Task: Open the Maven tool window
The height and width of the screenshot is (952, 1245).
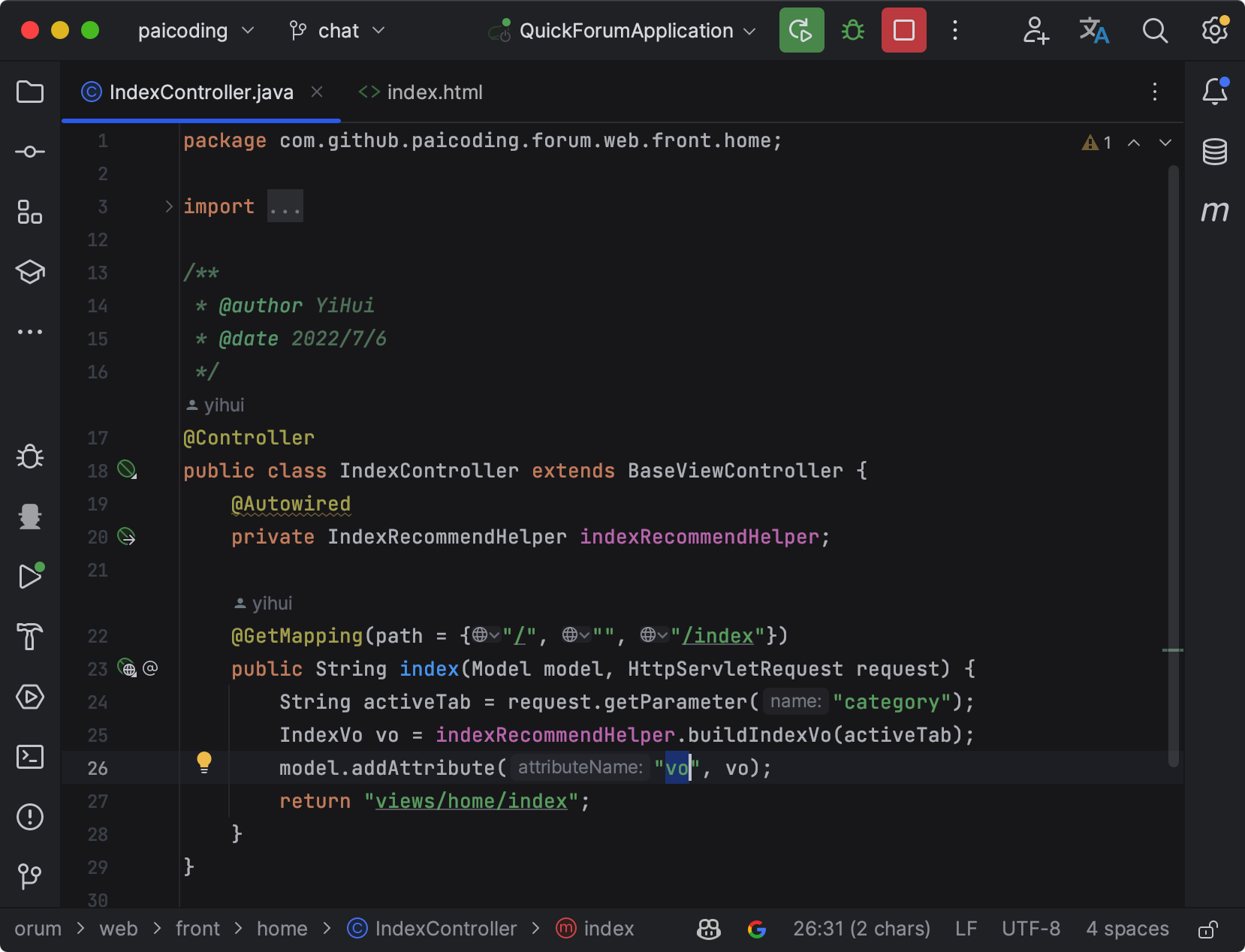Action: coord(1214,212)
